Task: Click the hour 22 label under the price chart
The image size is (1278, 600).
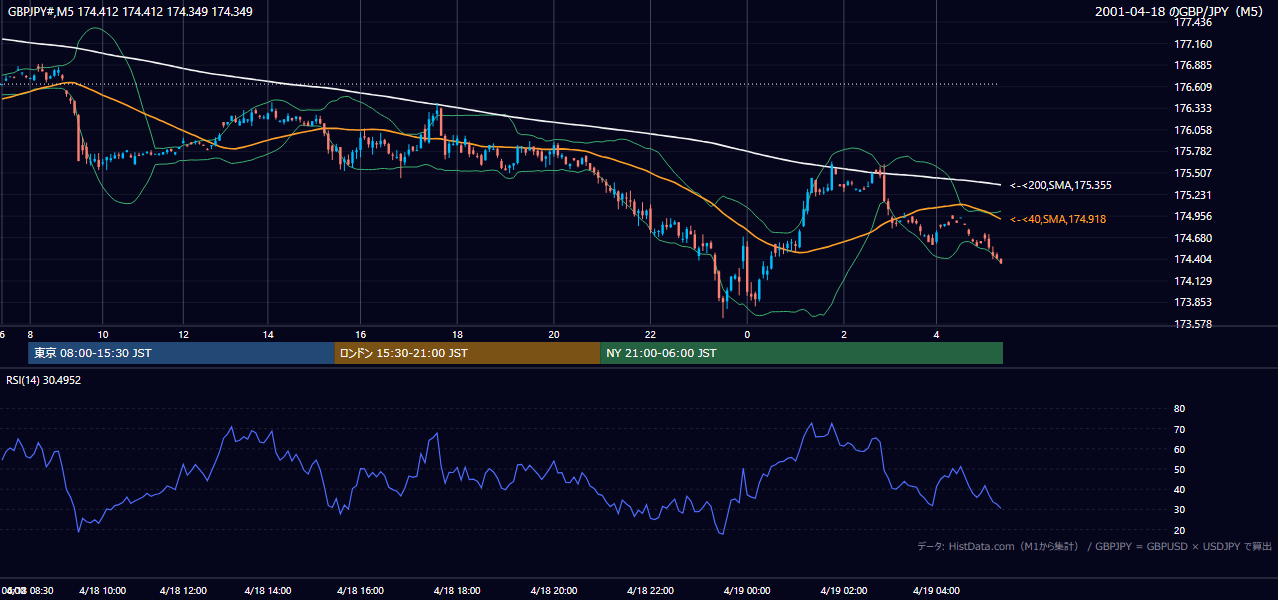Action: (x=650, y=334)
